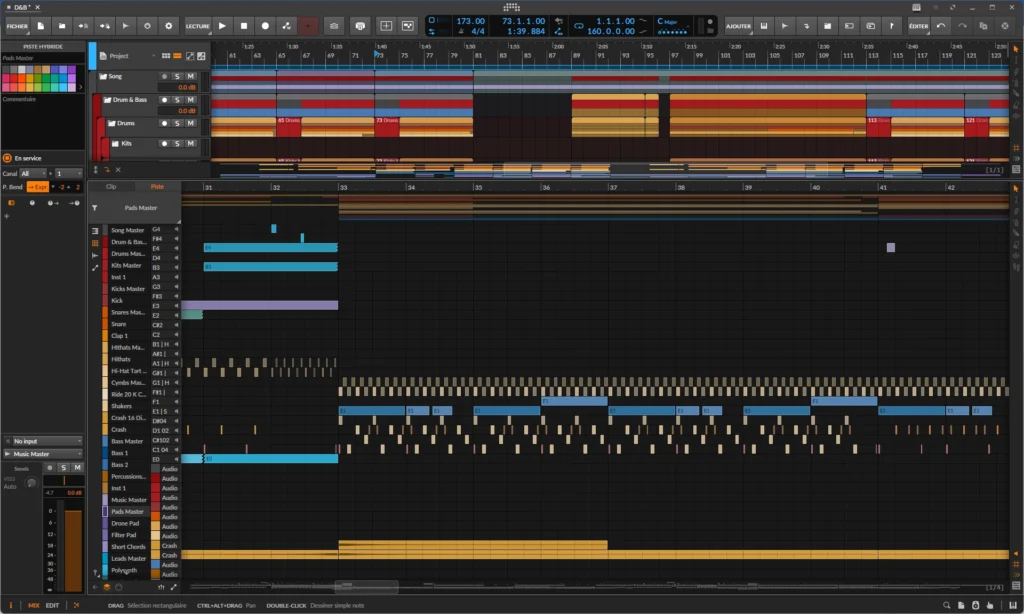
Task: Switch to the Clip tab in the editor
Action: tap(110, 185)
